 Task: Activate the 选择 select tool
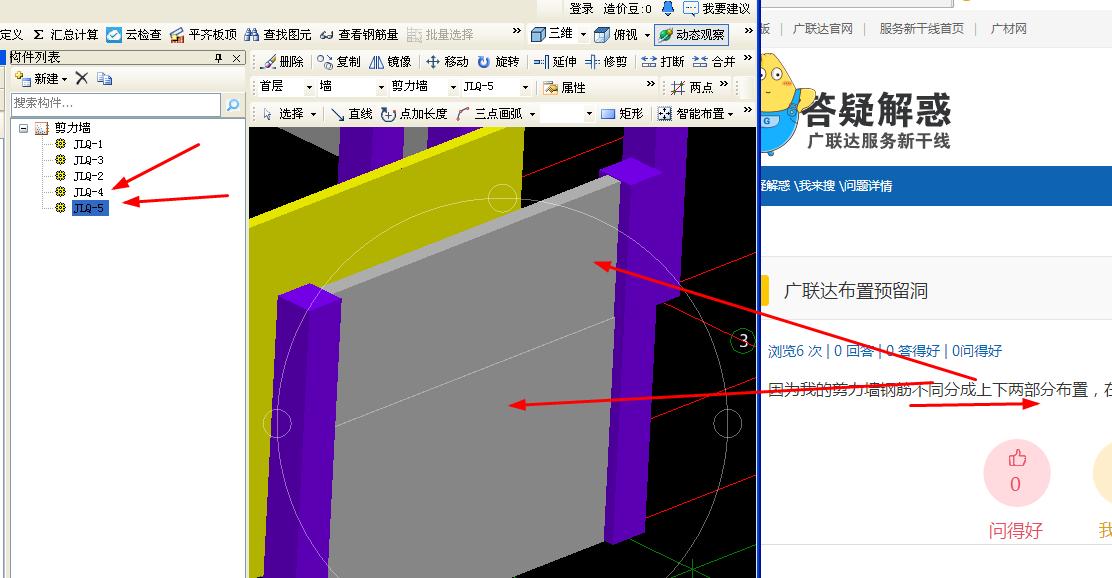tap(283, 113)
